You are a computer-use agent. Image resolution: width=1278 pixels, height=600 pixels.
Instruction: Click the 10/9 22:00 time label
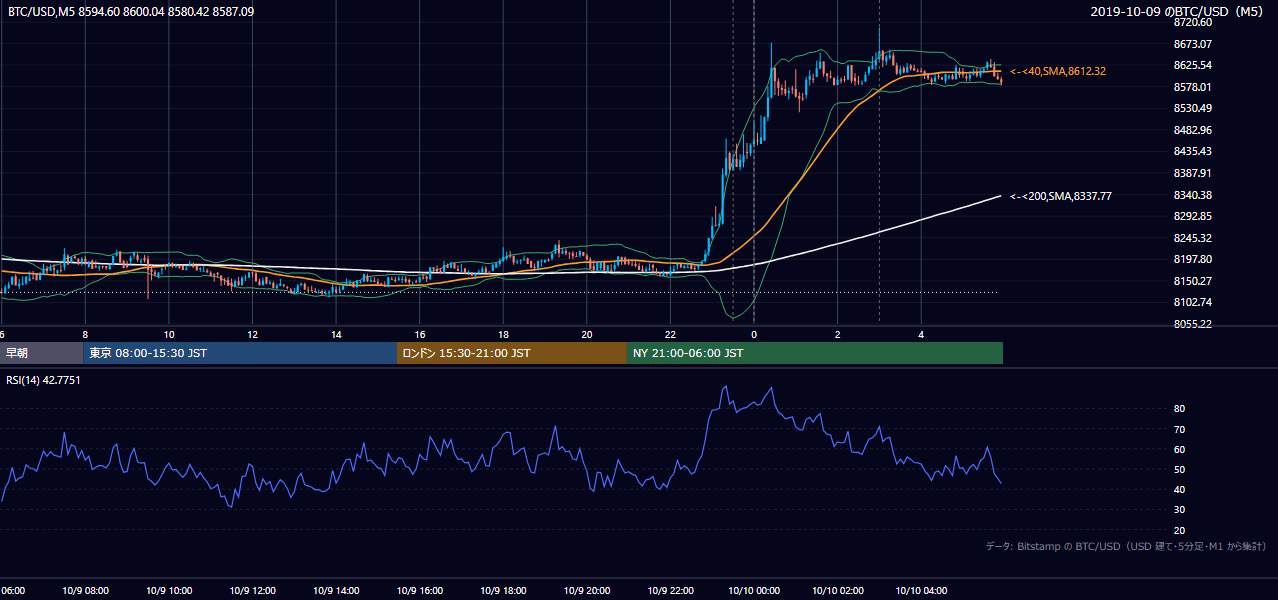(671, 591)
